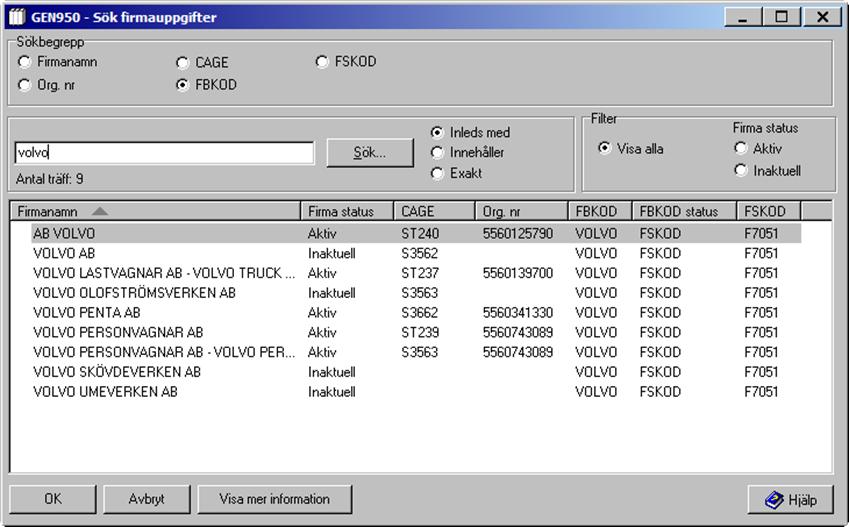849x527 pixels.
Task: Select the VOLVO SKÖVDEVERKEN AB row
Action: click(416, 372)
